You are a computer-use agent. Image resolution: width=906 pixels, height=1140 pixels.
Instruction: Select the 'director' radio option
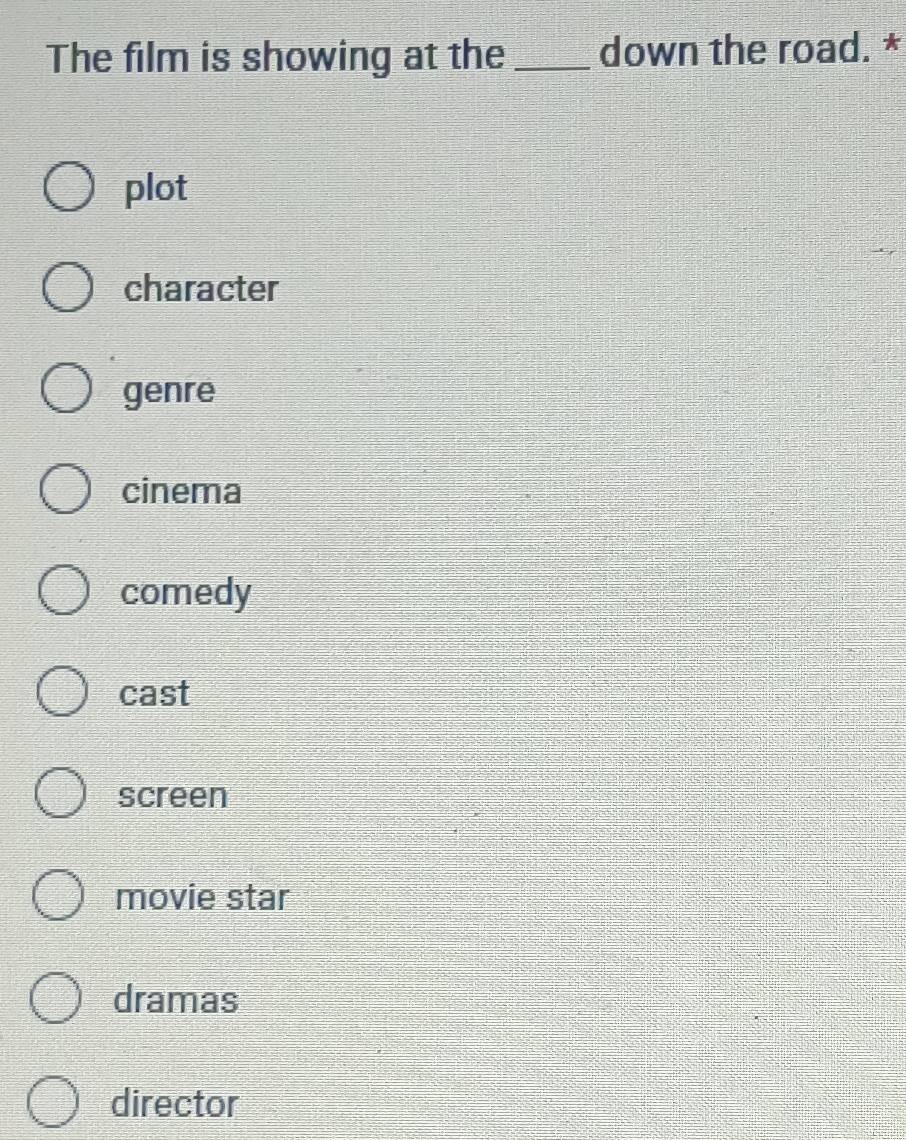[53, 1102]
